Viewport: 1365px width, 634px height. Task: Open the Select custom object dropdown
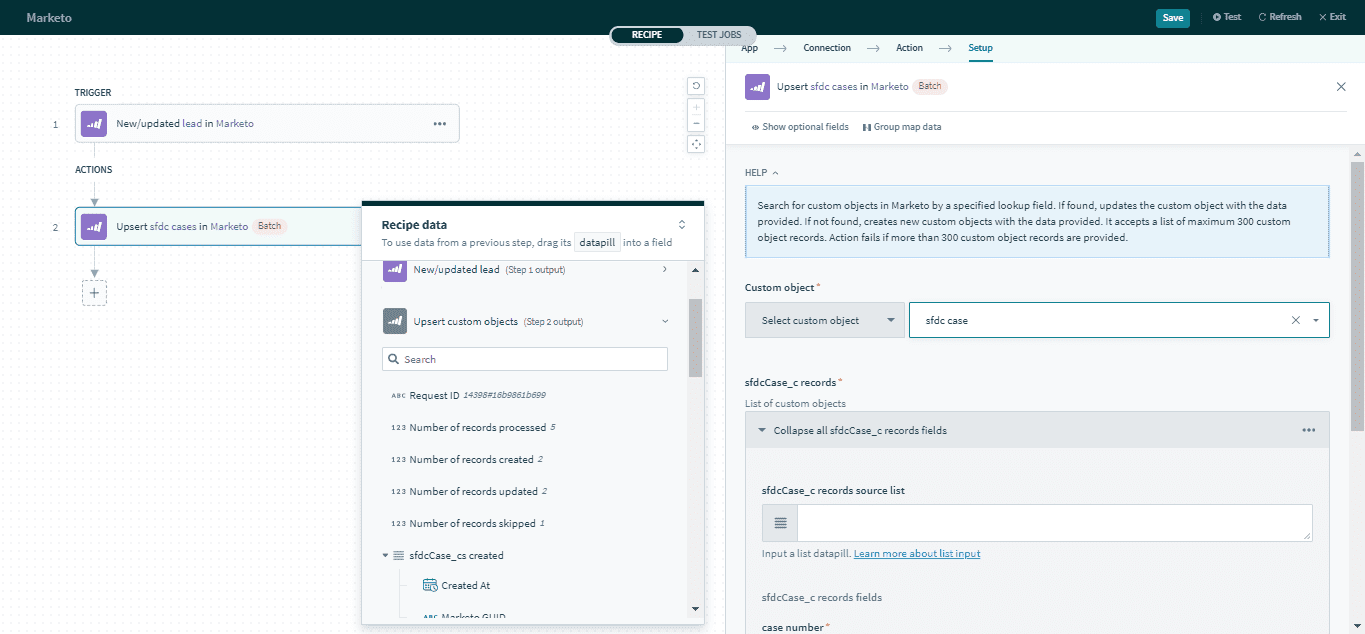824,319
